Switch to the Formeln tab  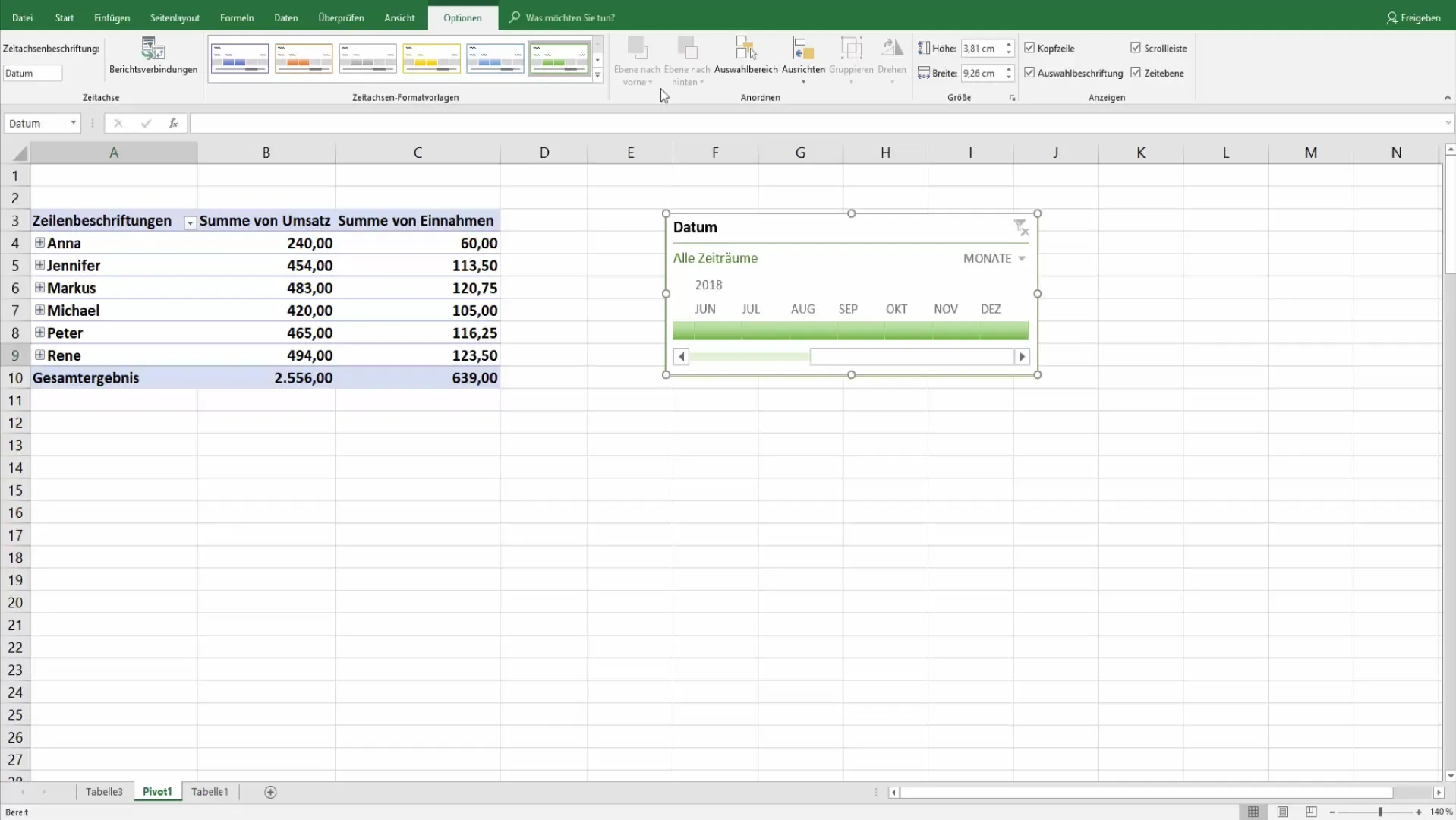pos(237,17)
